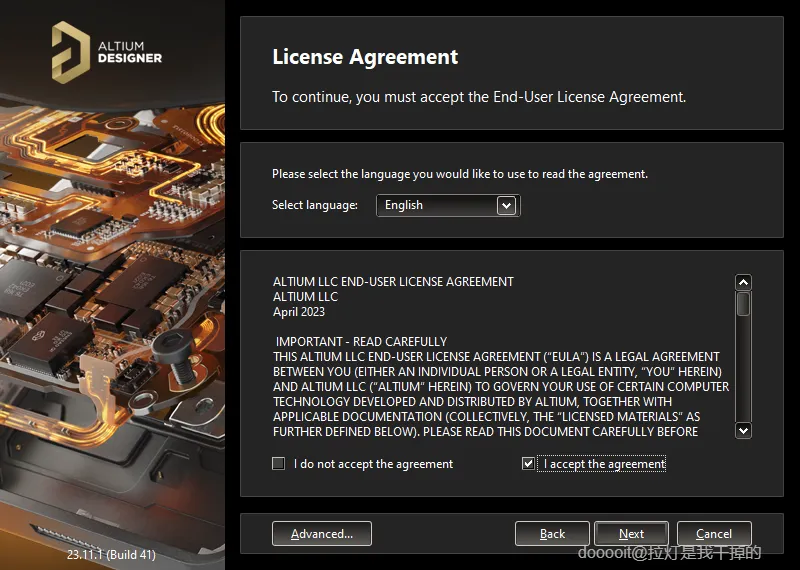Click the 'License Agreement' heading
Screen dimensions: 800x570
coord(365,57)
